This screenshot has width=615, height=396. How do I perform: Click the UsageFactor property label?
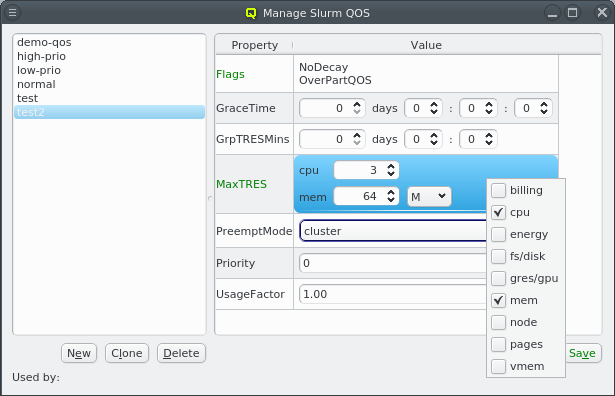(250, 294)
